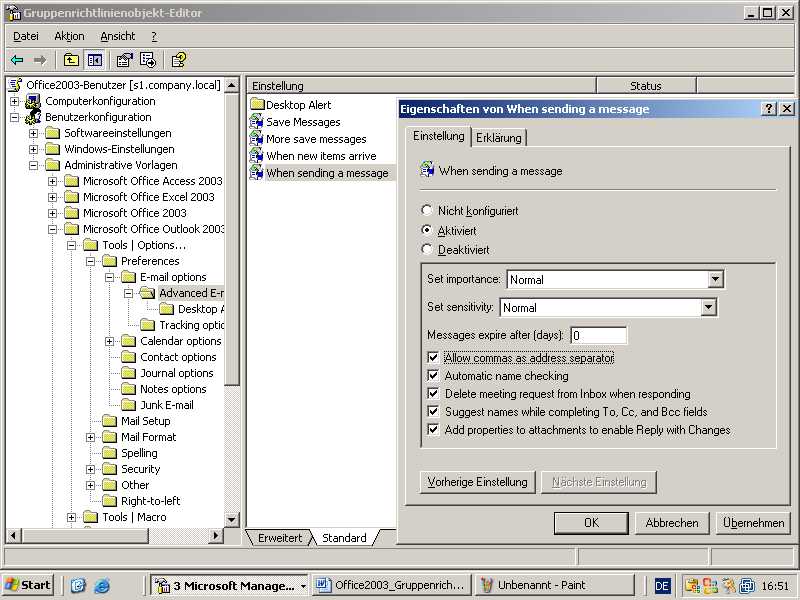Uncheck Add properties to attachments checkbox
This screenshot has height=600, width=800.
click(433, 430)
